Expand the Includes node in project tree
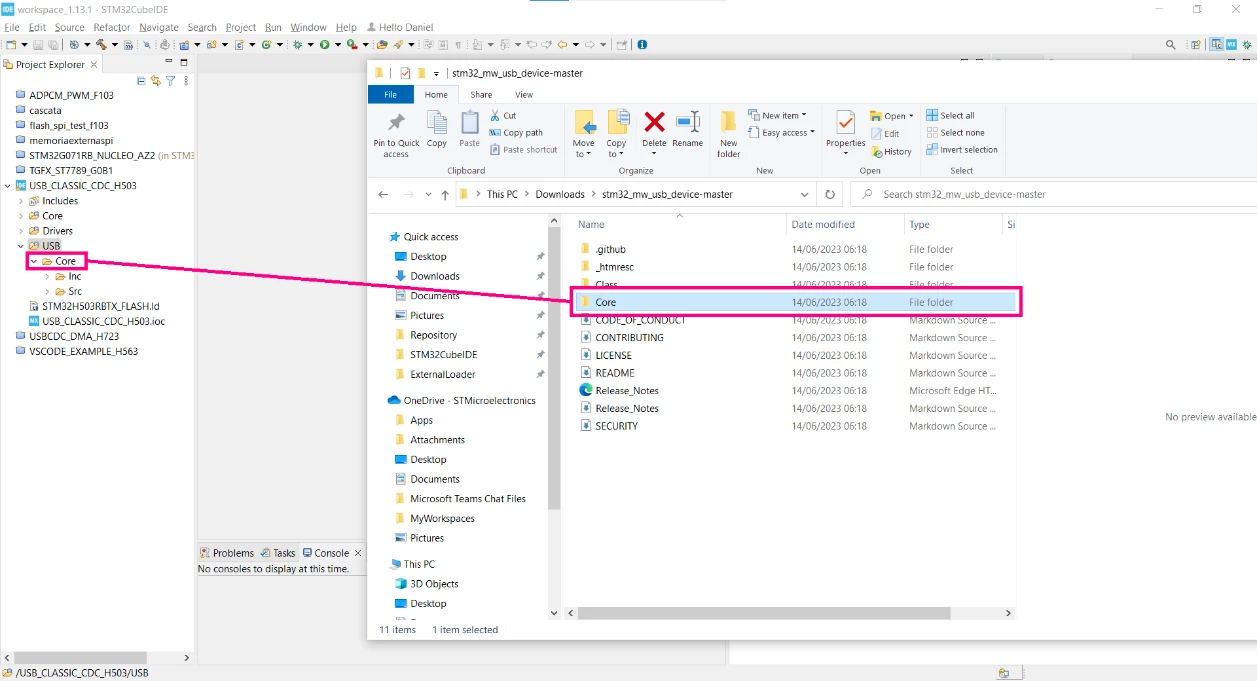The width and height of the screenshot is (1257, 681). point(21,201)
